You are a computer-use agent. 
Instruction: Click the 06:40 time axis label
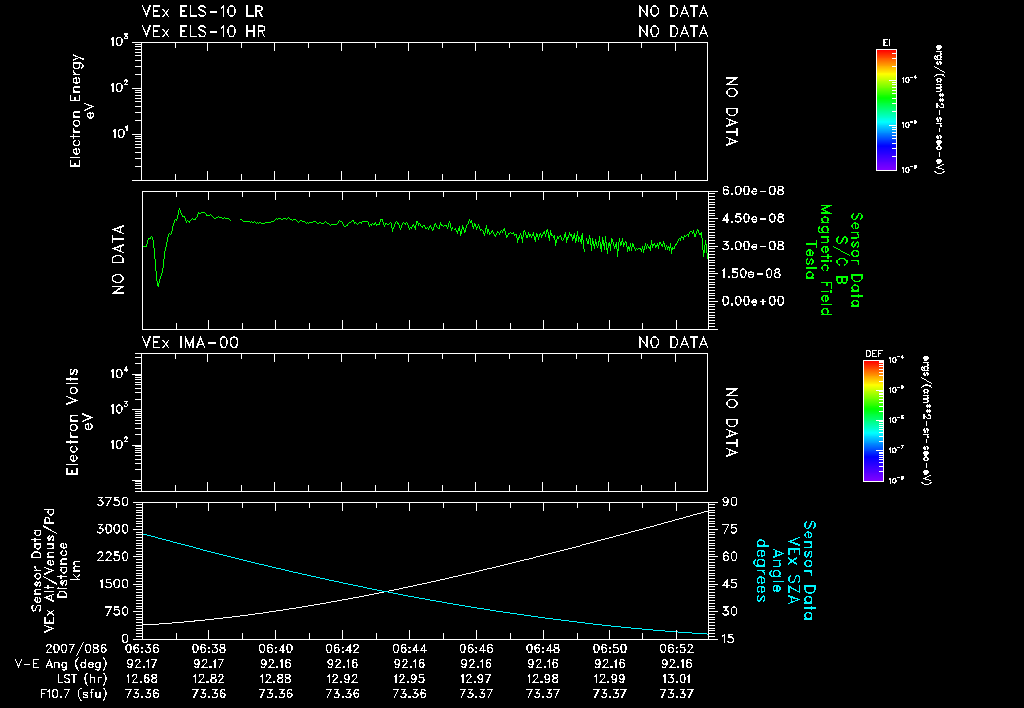tap(276, 649)
